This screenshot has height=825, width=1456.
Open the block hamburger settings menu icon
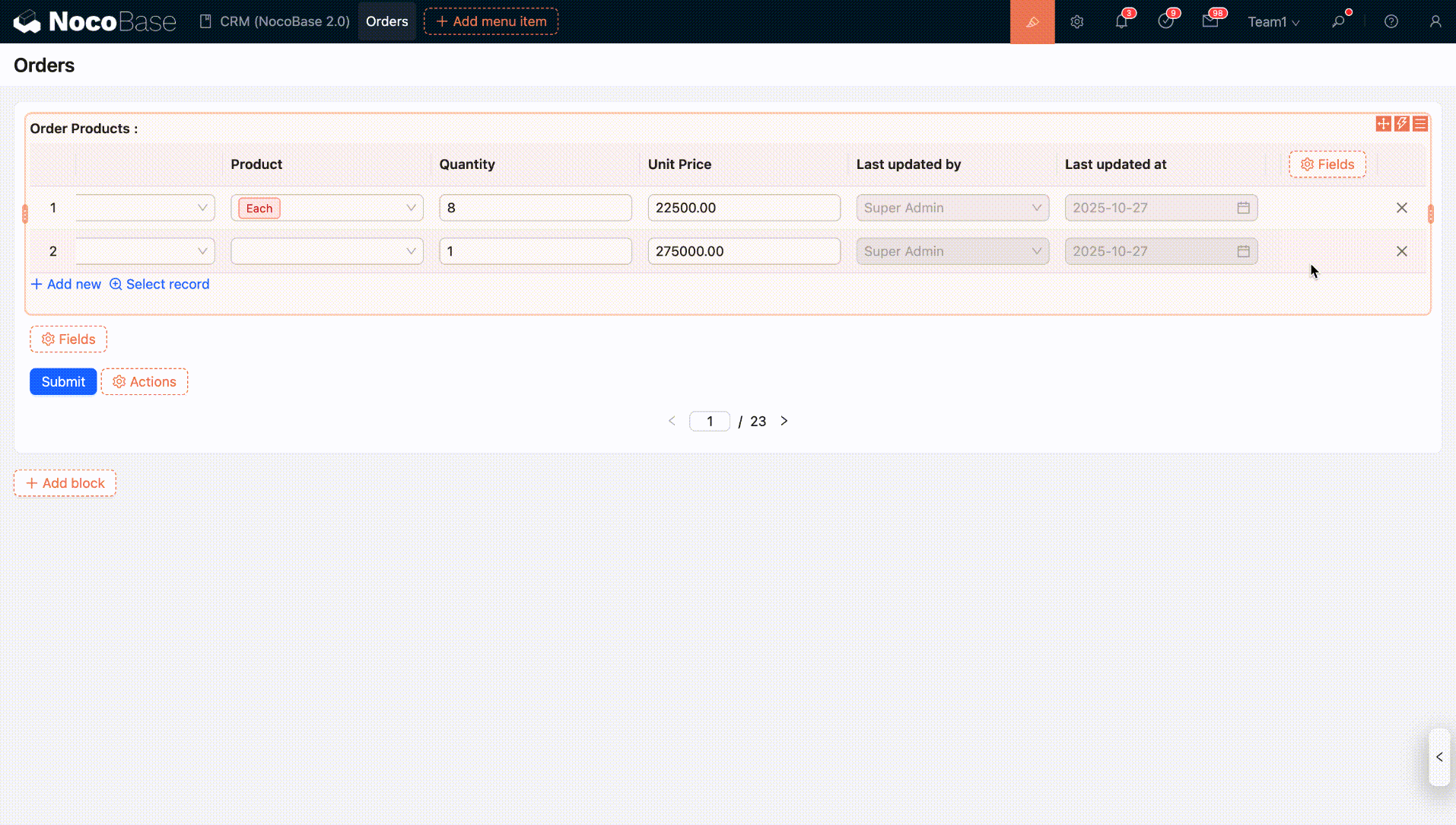[x=1419, y=123]
